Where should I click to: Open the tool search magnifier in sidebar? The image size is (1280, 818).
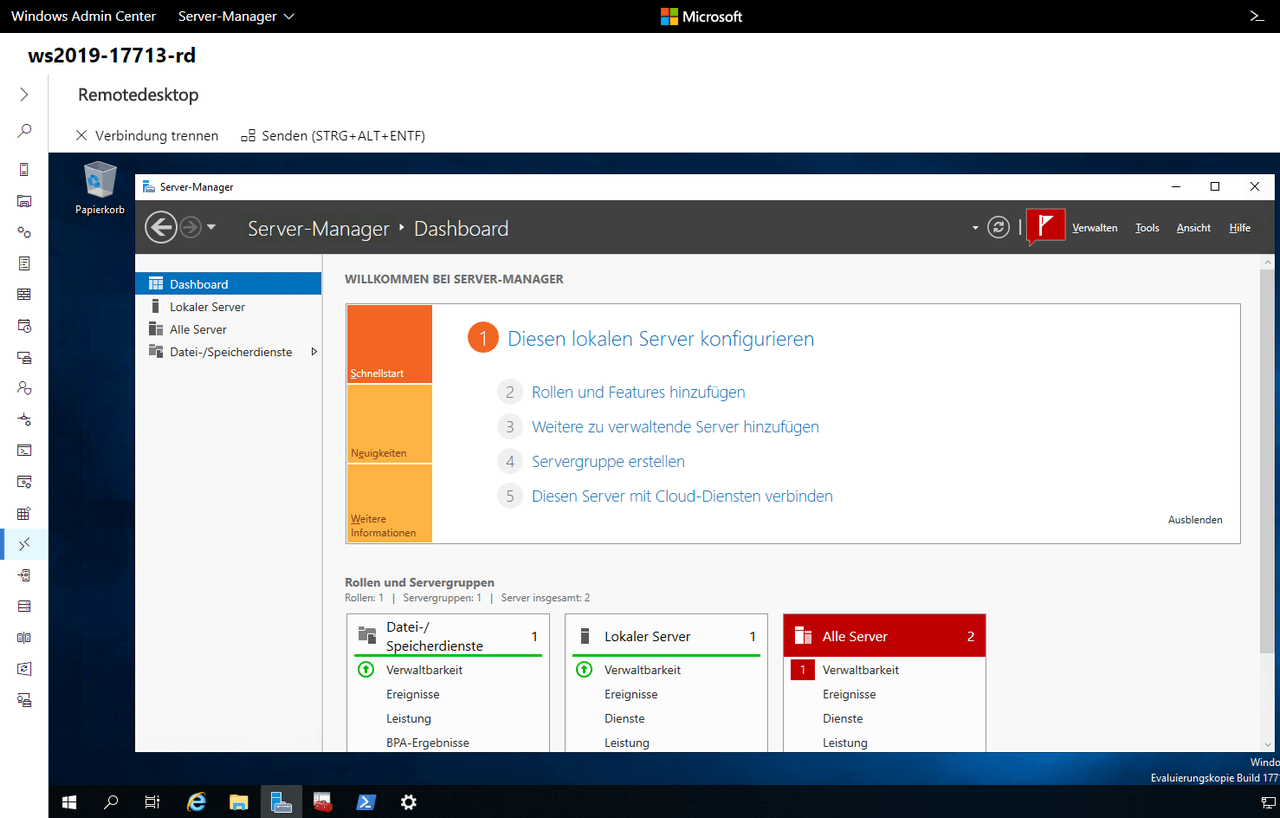[x=24, y=131]
